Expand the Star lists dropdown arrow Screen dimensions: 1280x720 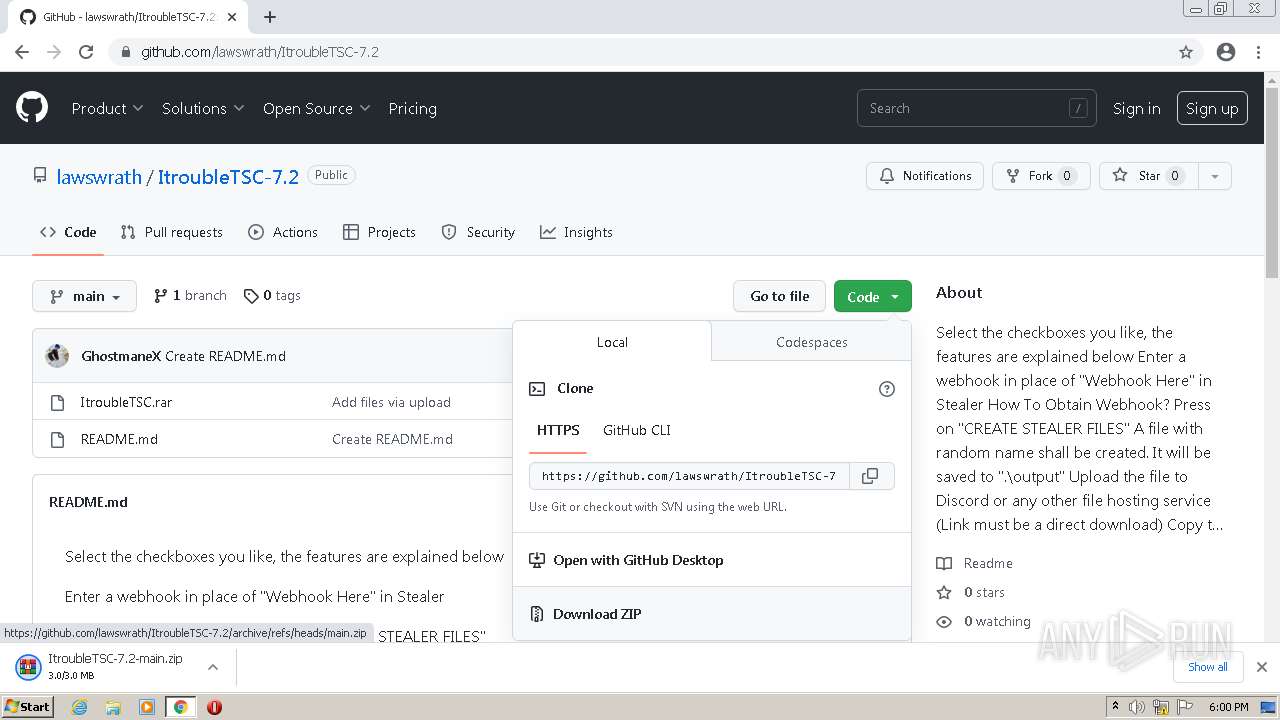1214,176
